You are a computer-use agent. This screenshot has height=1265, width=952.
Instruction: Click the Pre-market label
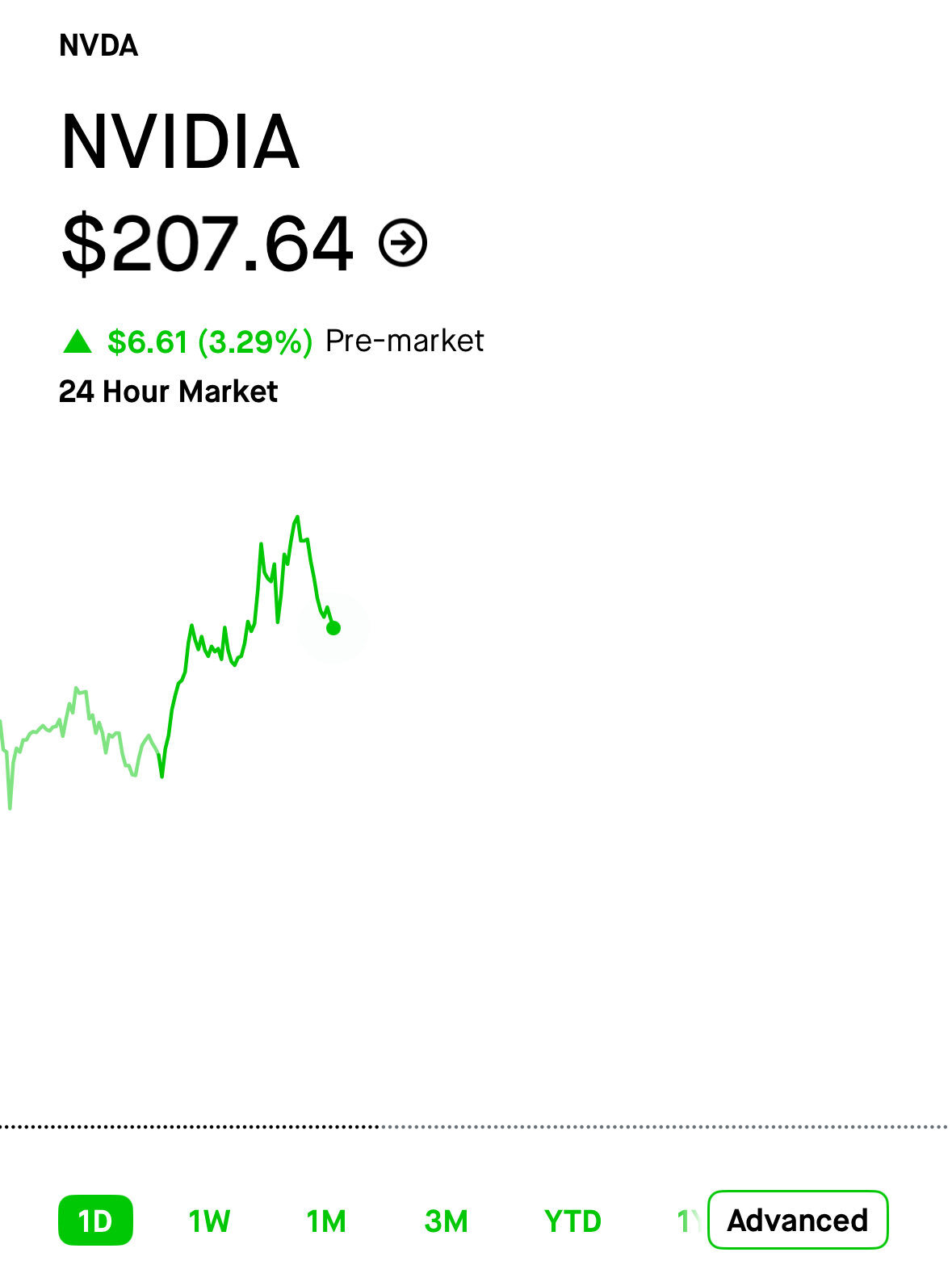[x=404, y=341]
